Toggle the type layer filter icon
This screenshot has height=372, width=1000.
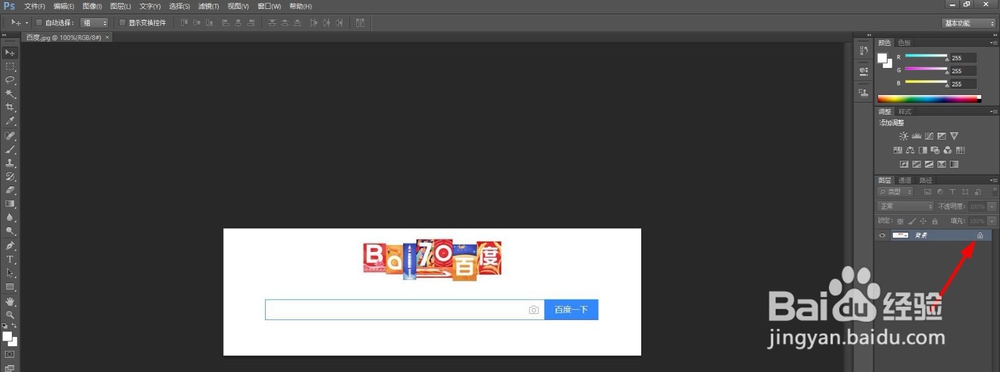tap(952, 192)
